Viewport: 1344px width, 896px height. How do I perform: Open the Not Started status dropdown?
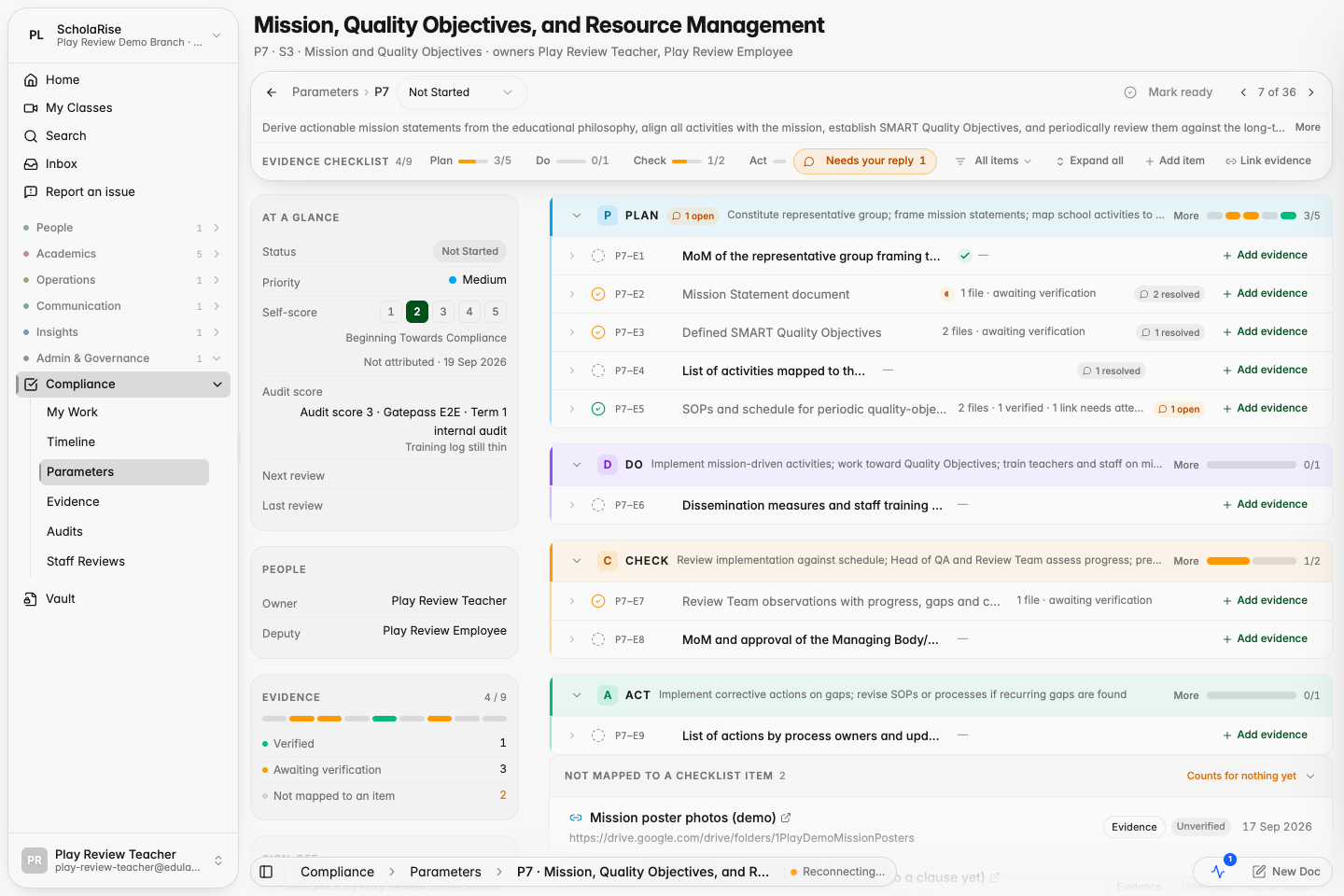pyautogui.click(x=461, y=92)
